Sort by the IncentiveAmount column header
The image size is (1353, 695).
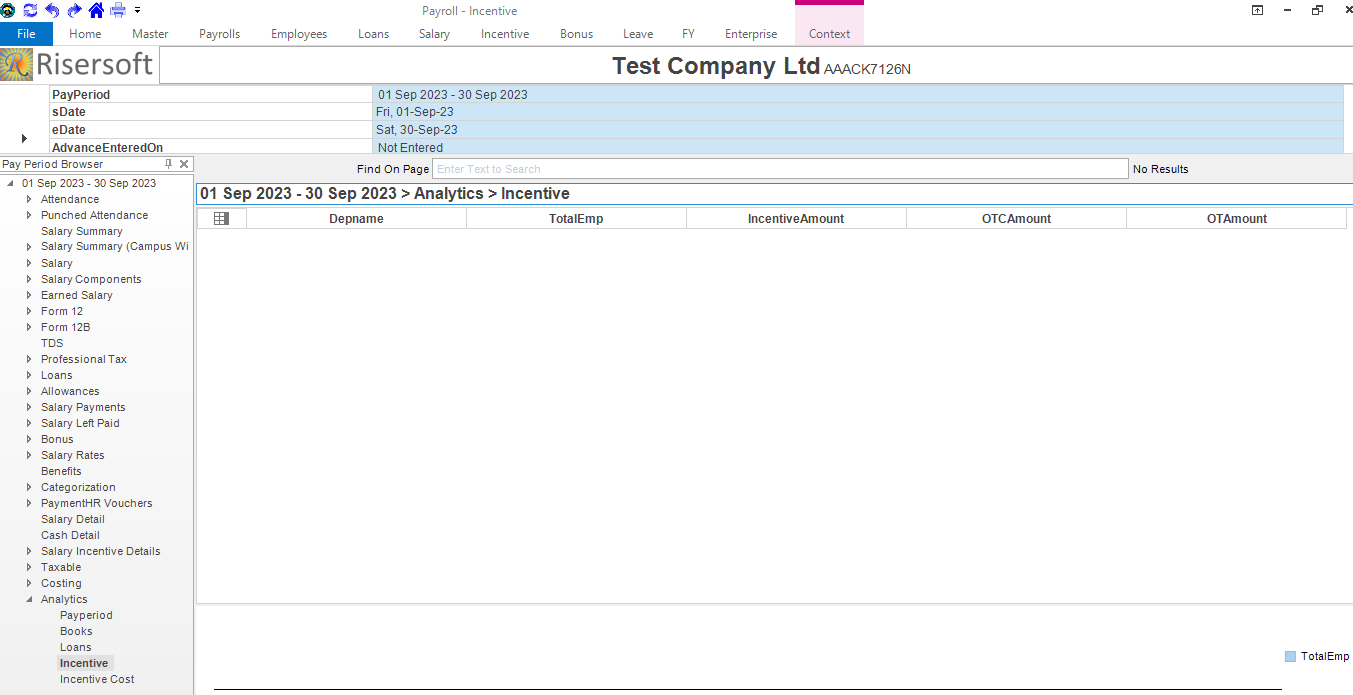[x=796, y=219]
